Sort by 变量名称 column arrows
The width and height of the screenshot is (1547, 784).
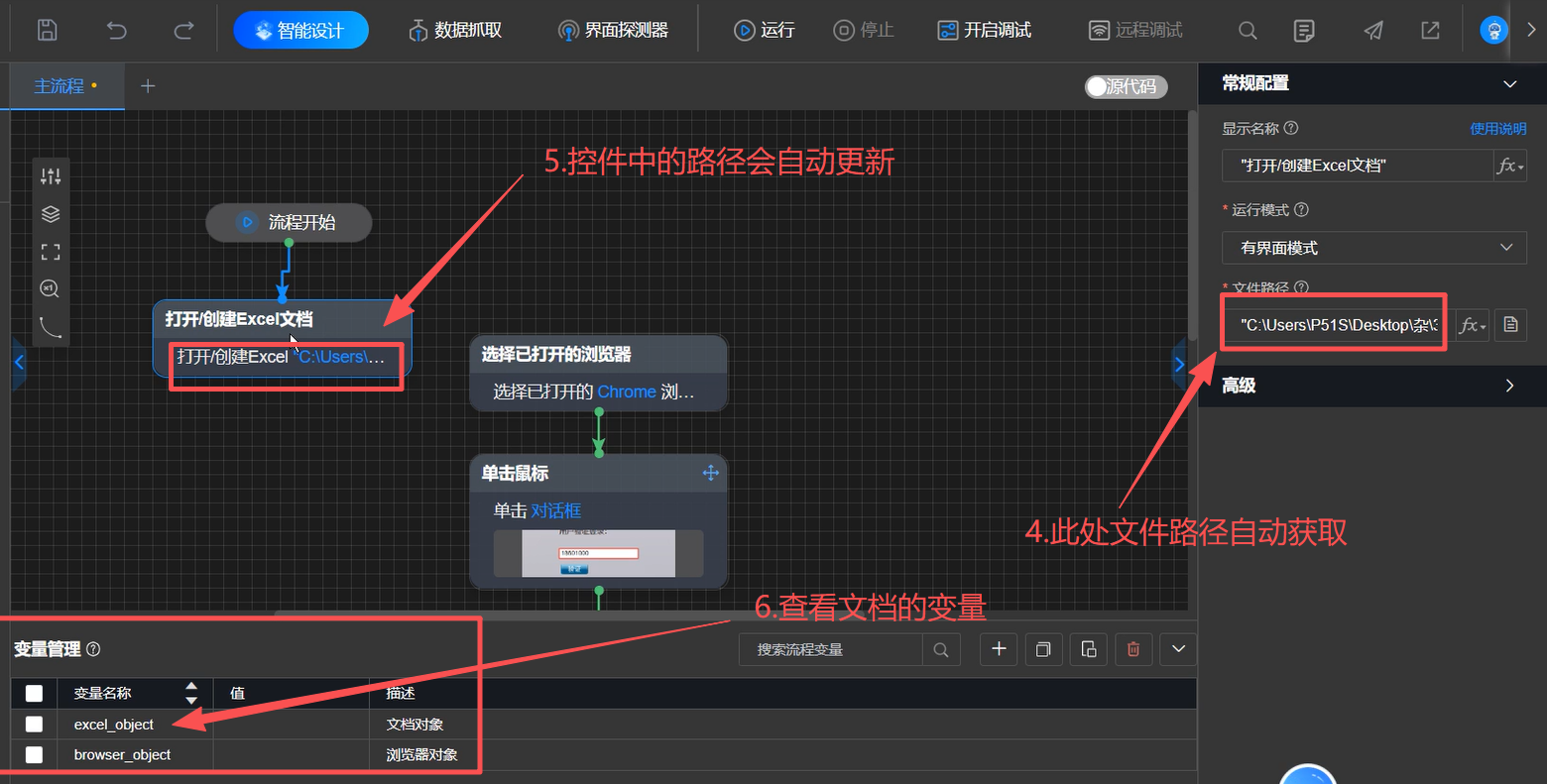point(191,693)
